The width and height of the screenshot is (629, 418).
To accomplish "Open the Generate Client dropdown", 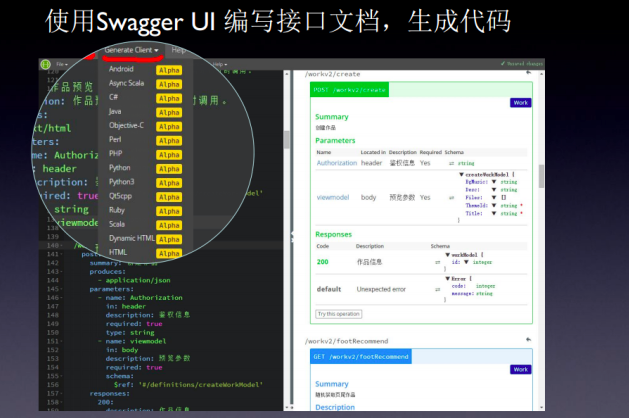I will (x=132, y=50).
